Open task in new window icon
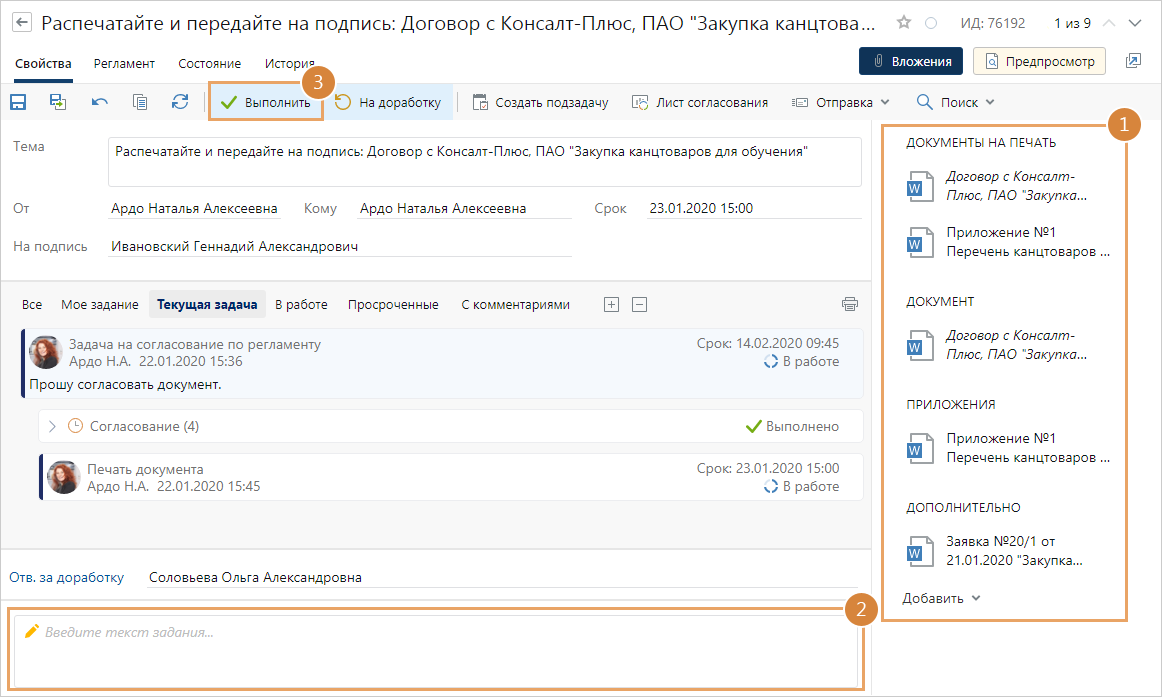This screenshot has height=697, width=1162. tap(1133, 62)
